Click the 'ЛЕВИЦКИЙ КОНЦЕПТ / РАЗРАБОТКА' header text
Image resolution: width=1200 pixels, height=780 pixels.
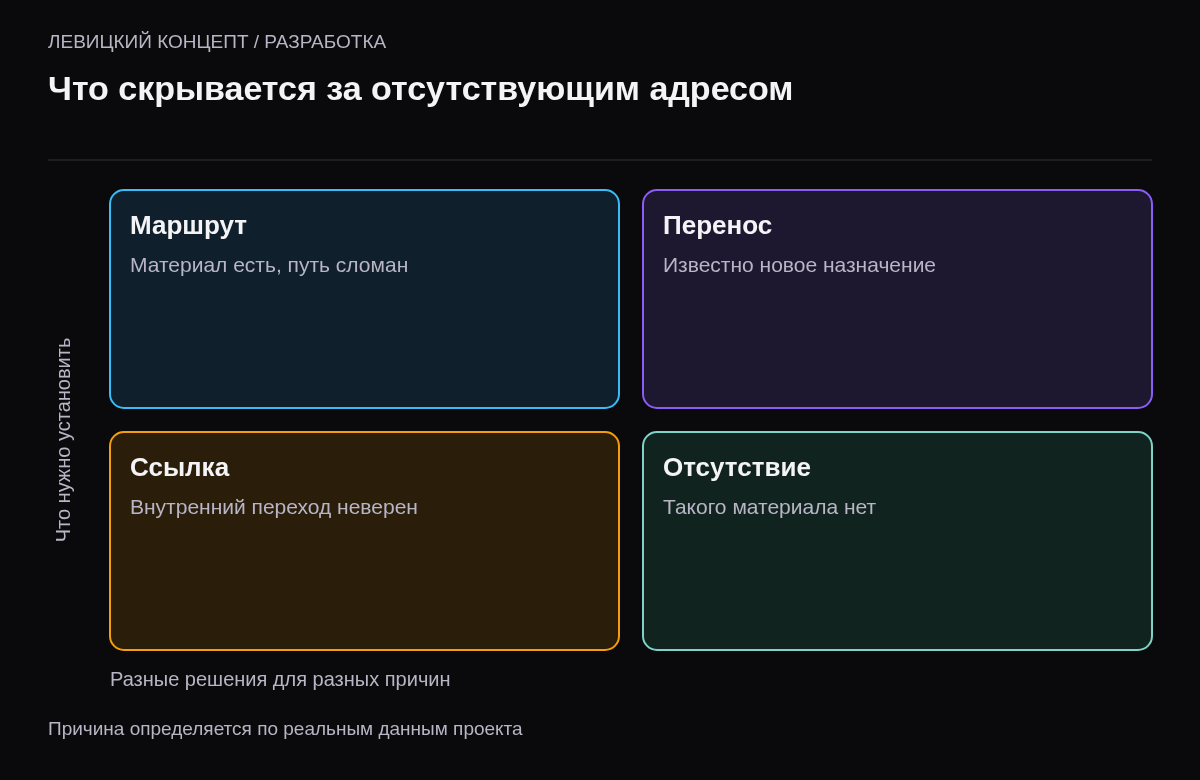(x=217, y=42)
